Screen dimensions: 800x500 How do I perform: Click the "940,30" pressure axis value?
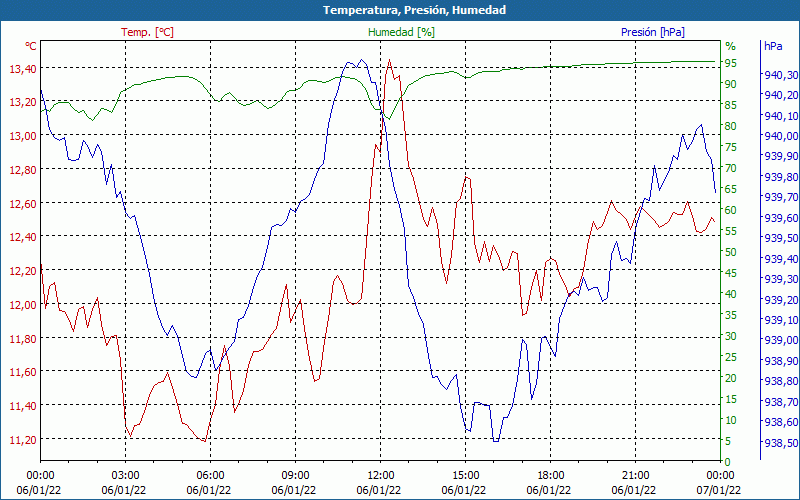pos(781,75)
